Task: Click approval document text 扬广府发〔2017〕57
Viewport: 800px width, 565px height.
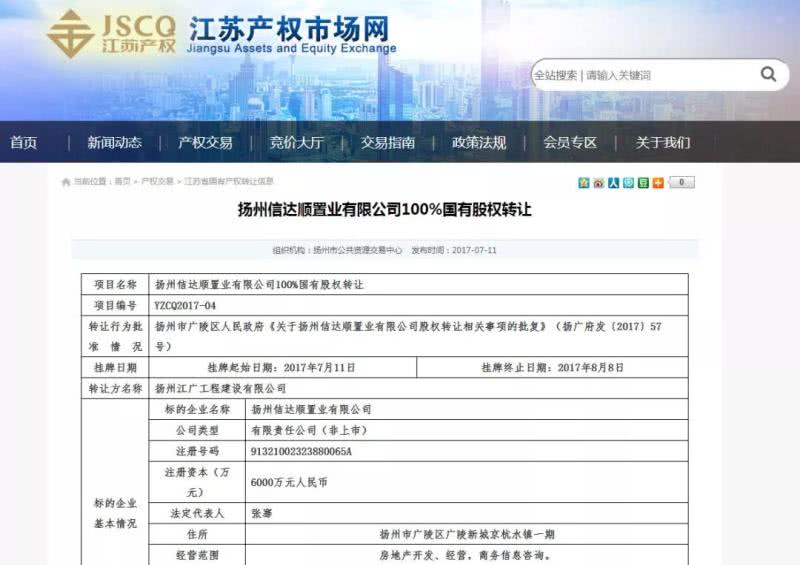Action: (612, 326)
